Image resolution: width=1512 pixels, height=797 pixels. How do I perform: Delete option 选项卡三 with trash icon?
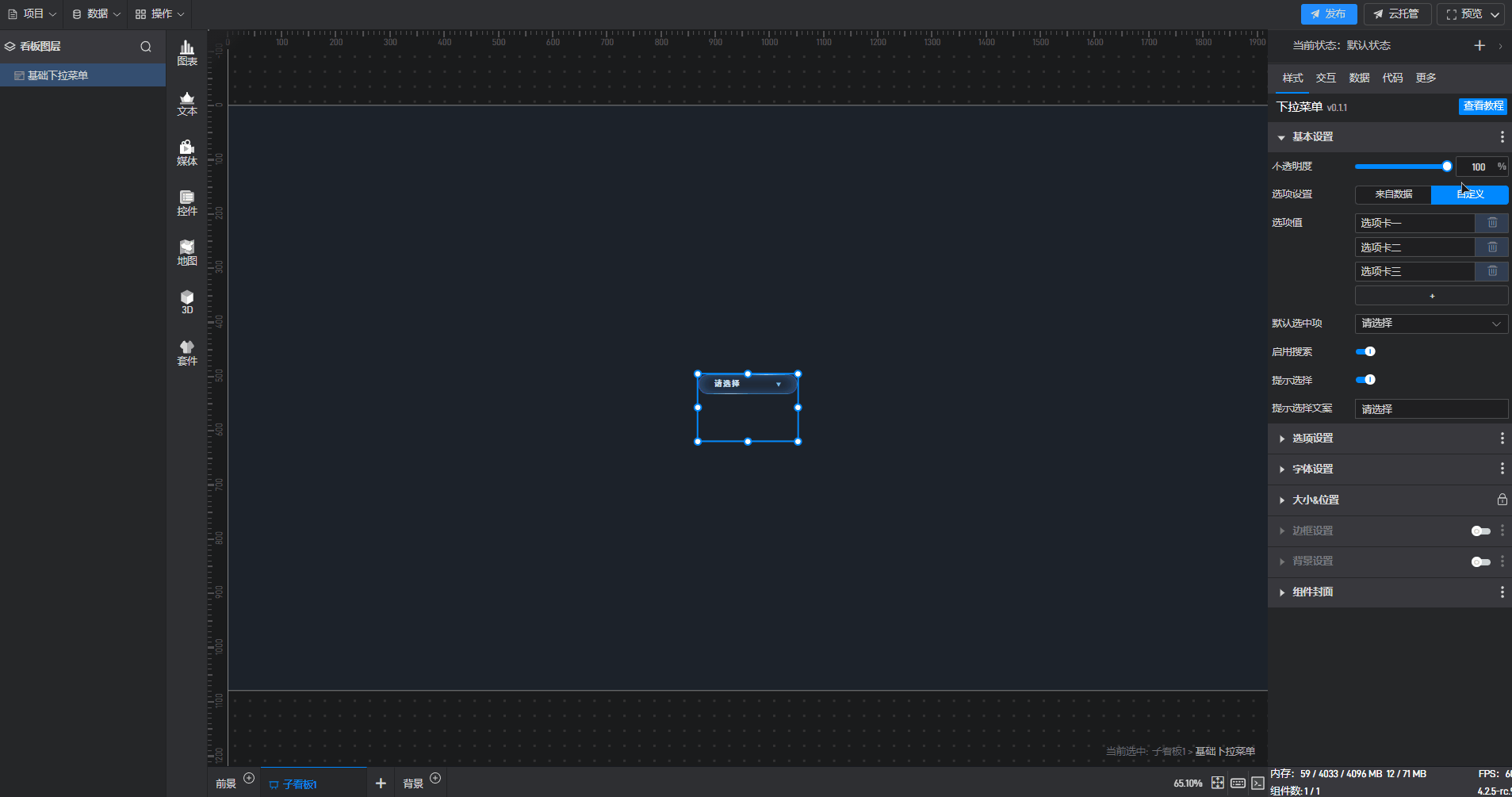[1492, 271]
